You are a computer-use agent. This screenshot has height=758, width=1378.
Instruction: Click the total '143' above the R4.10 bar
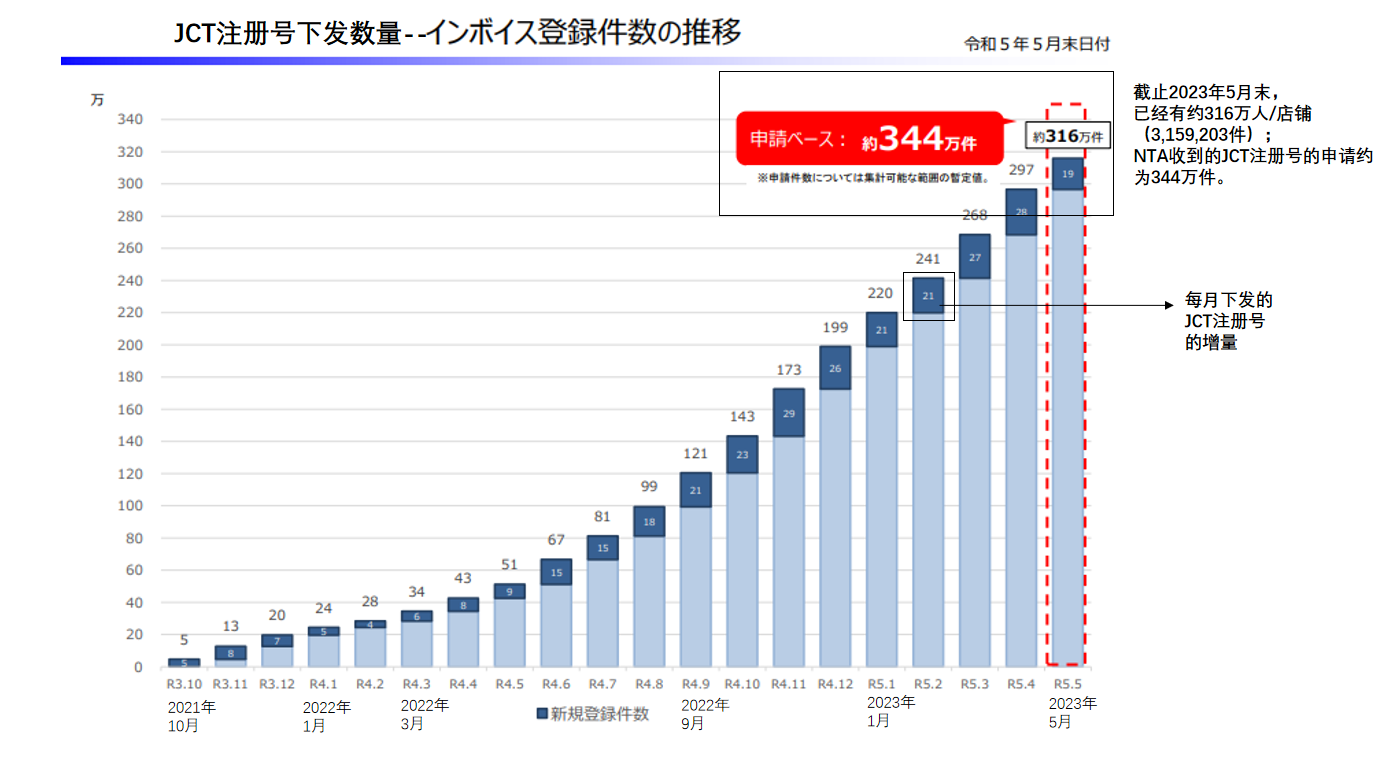pyautogui.click(x=742, y=417)
